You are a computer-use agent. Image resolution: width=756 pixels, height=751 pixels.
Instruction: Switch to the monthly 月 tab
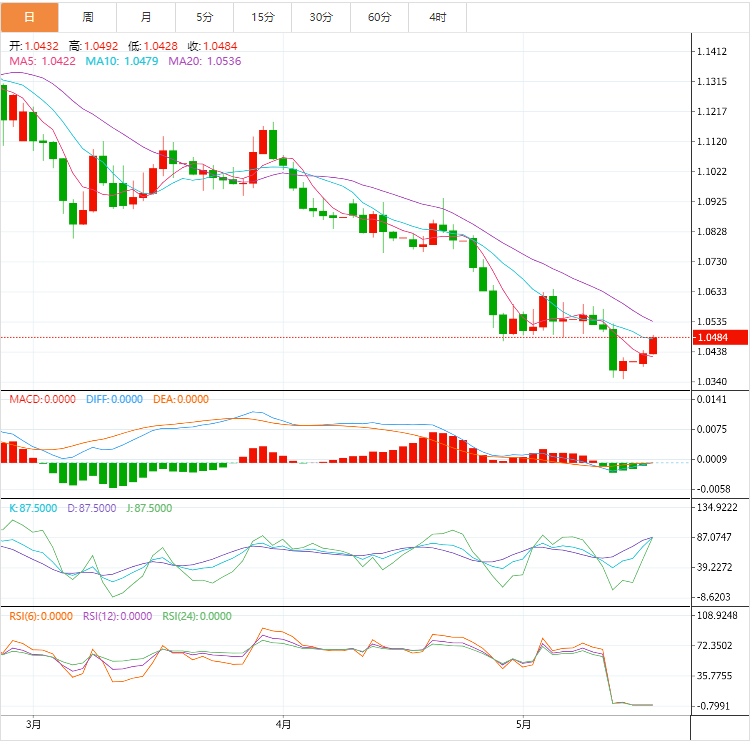146,17
